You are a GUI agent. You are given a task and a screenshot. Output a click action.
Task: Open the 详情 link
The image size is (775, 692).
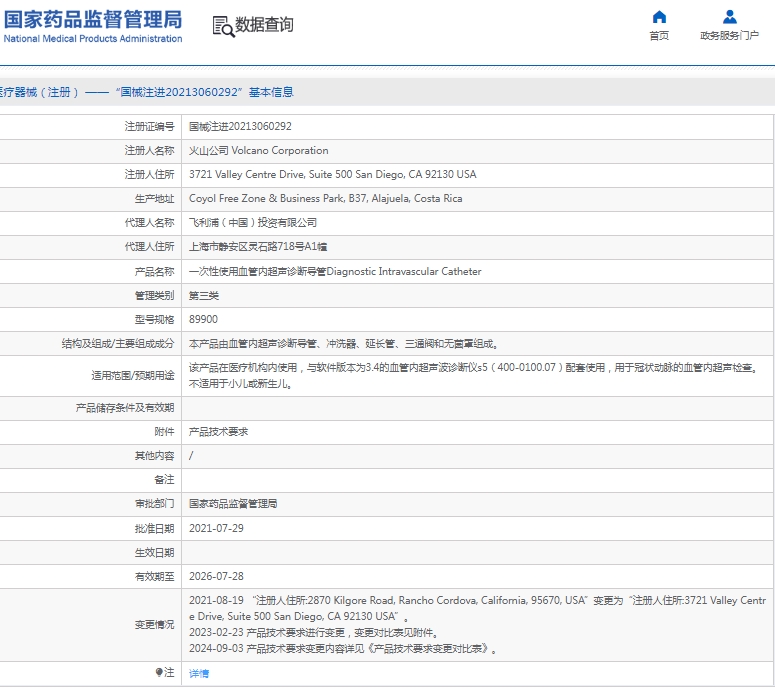coord(199,673)
